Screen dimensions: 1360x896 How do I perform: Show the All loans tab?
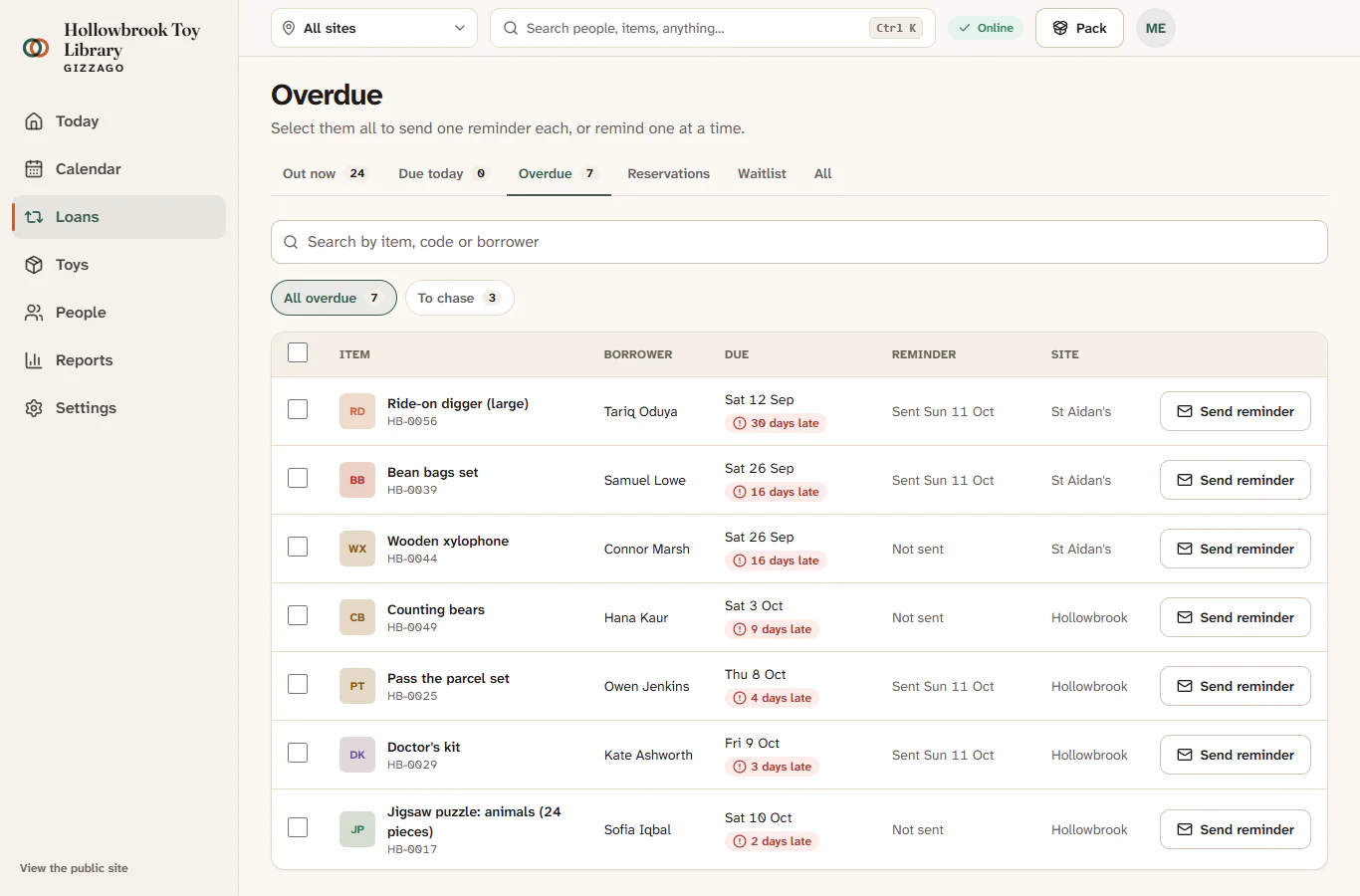822,173
